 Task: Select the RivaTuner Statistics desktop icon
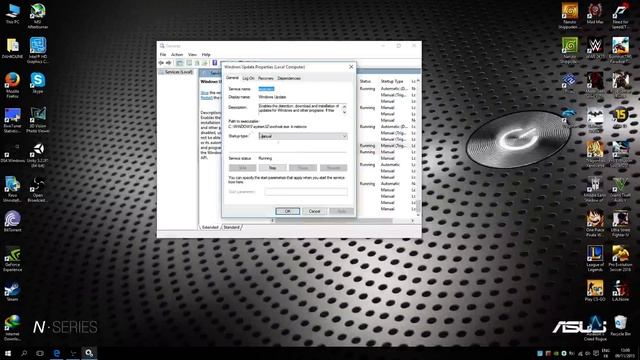pos(12,120)
